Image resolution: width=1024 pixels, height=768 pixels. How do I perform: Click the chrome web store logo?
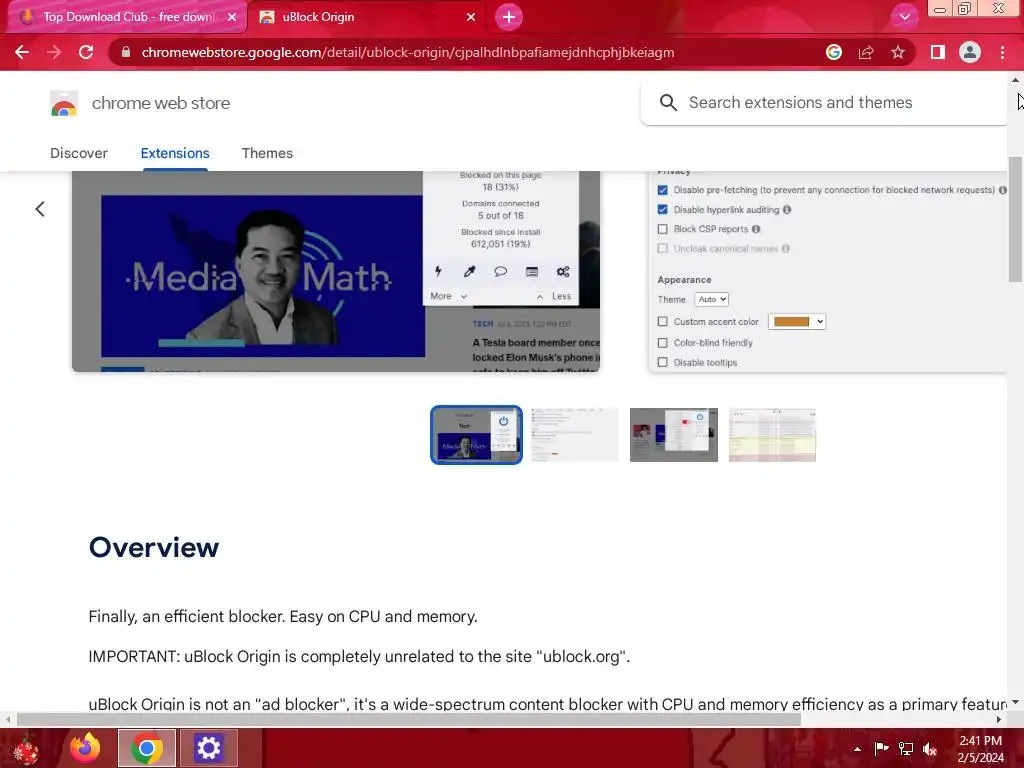64,103
